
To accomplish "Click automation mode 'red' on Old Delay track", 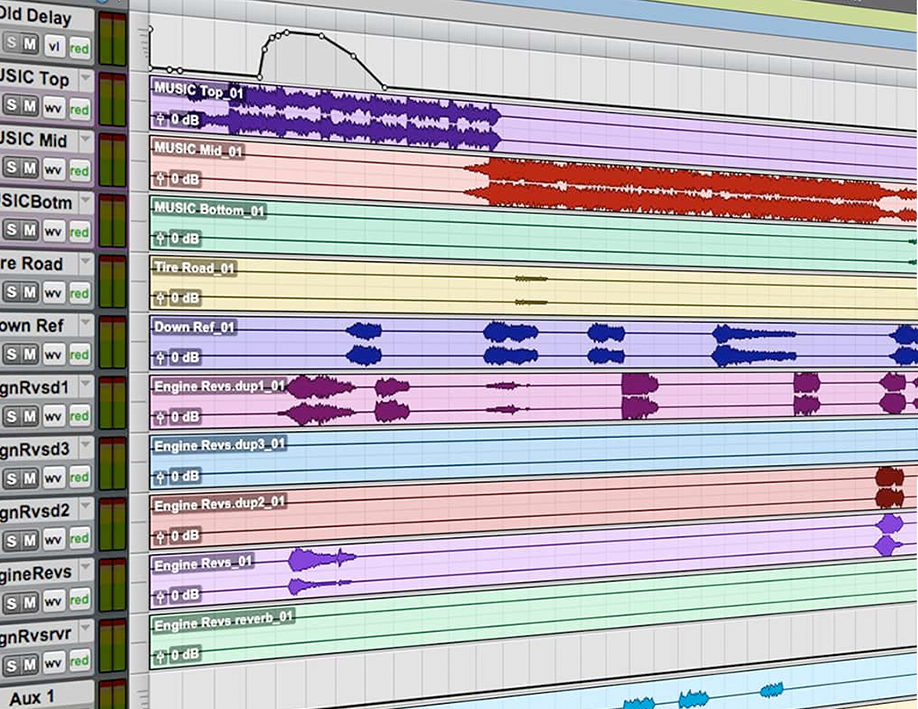I will point(79,44).
